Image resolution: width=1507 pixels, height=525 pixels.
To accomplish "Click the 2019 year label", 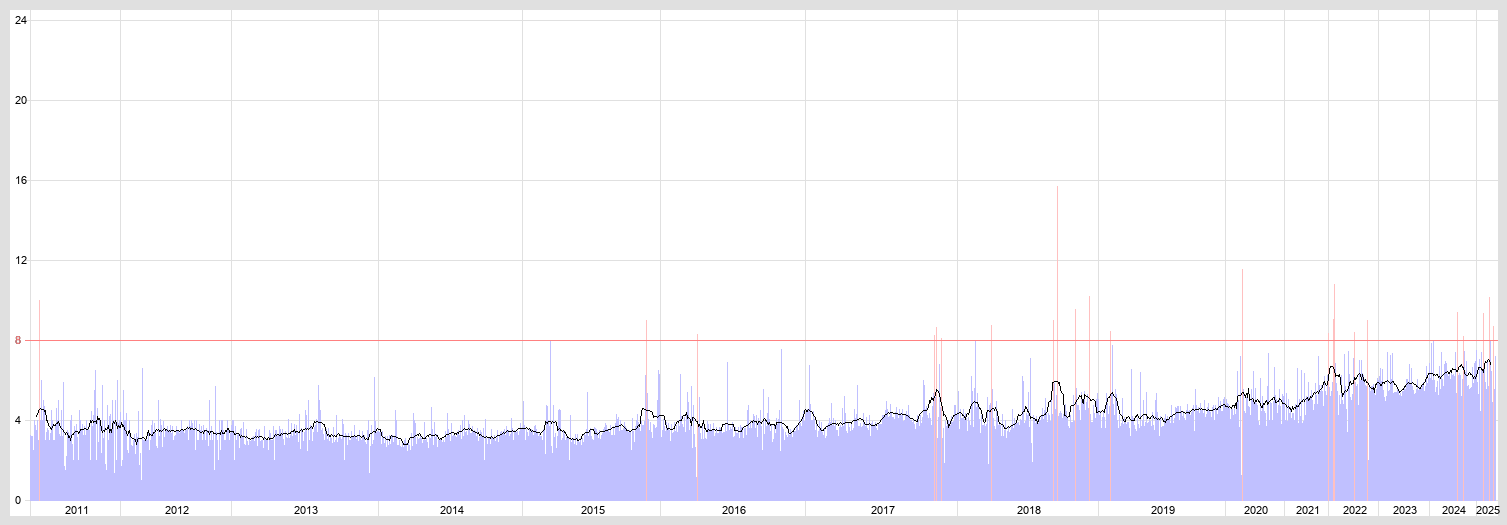I will [1163, 510].
